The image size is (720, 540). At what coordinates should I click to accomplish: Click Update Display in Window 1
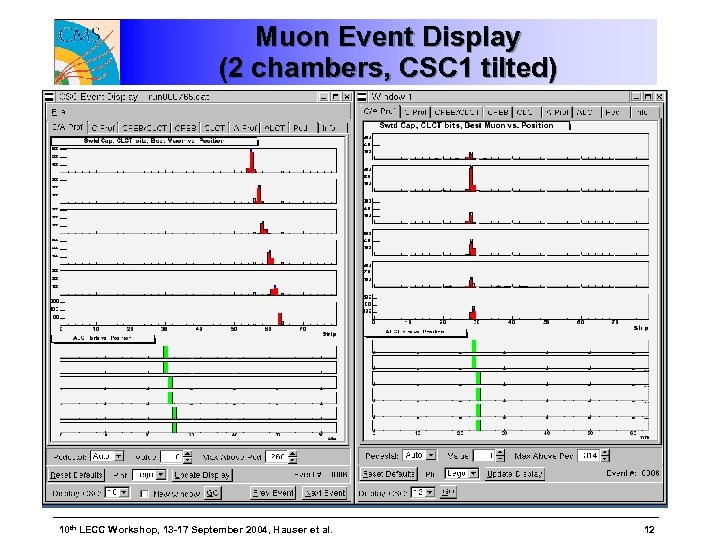pyautogui.click(x=515, y=473)
